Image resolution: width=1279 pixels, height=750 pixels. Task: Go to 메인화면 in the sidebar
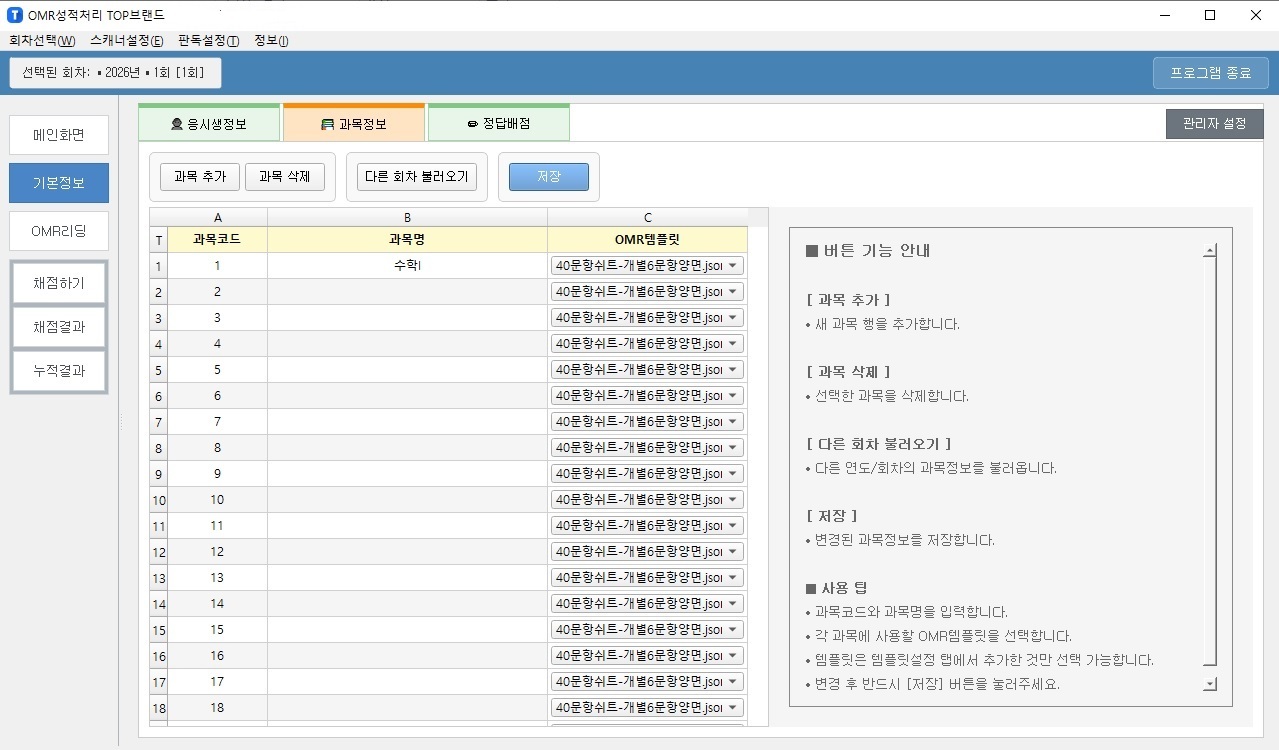[59, 135]
